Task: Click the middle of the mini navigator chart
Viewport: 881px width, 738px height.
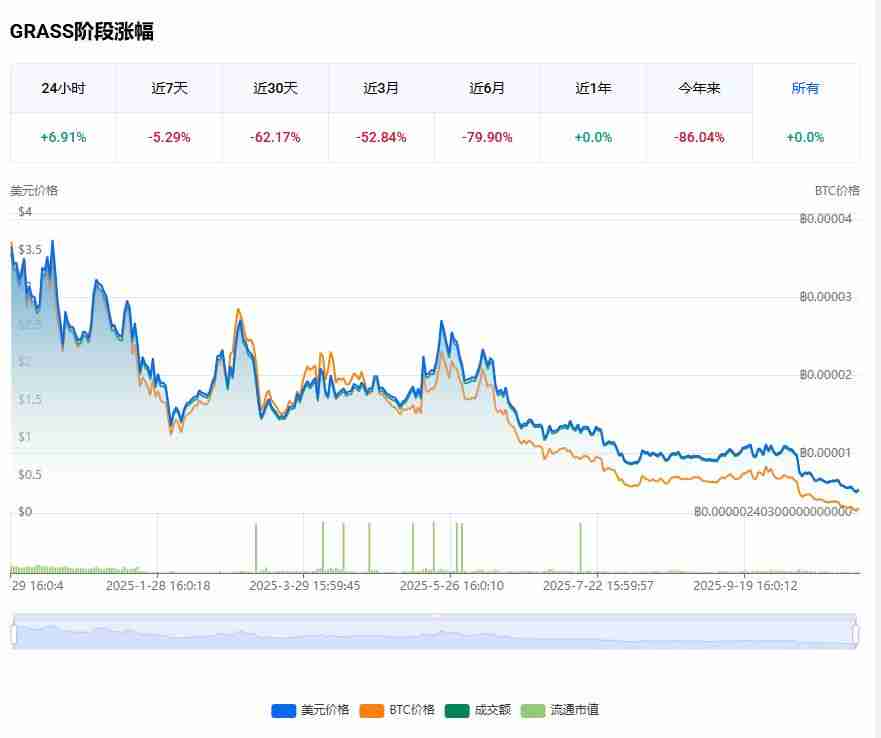Action: click(440, 628)
